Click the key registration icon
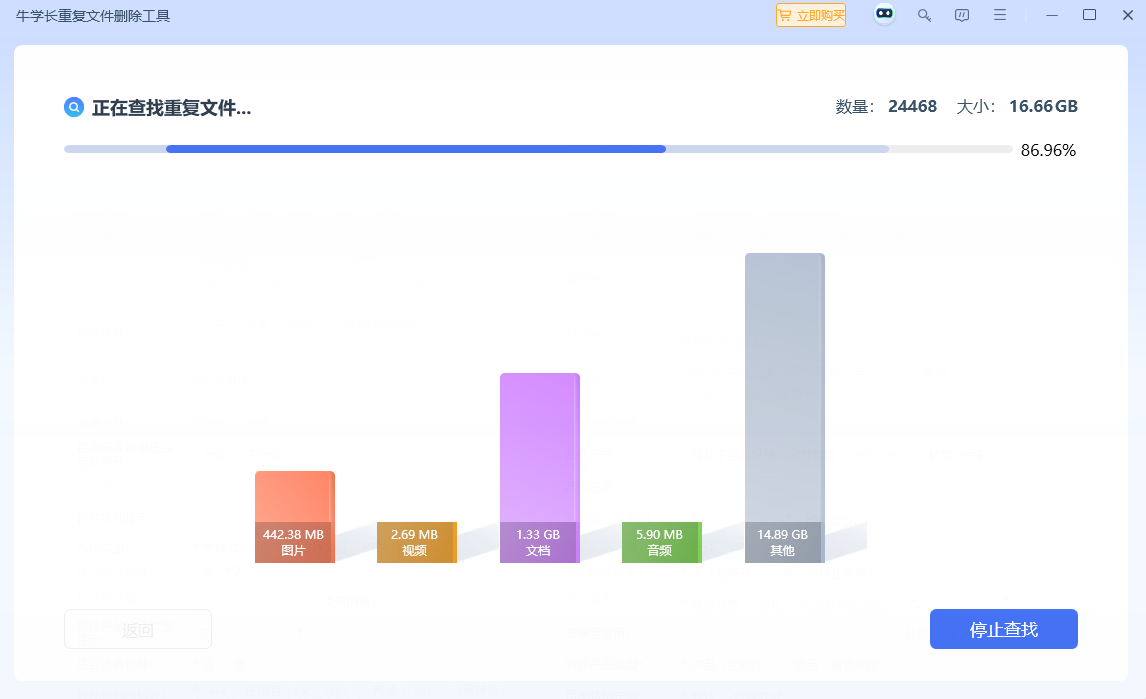Viewport: 1146px width, 699px height. [x=925, y=15]
